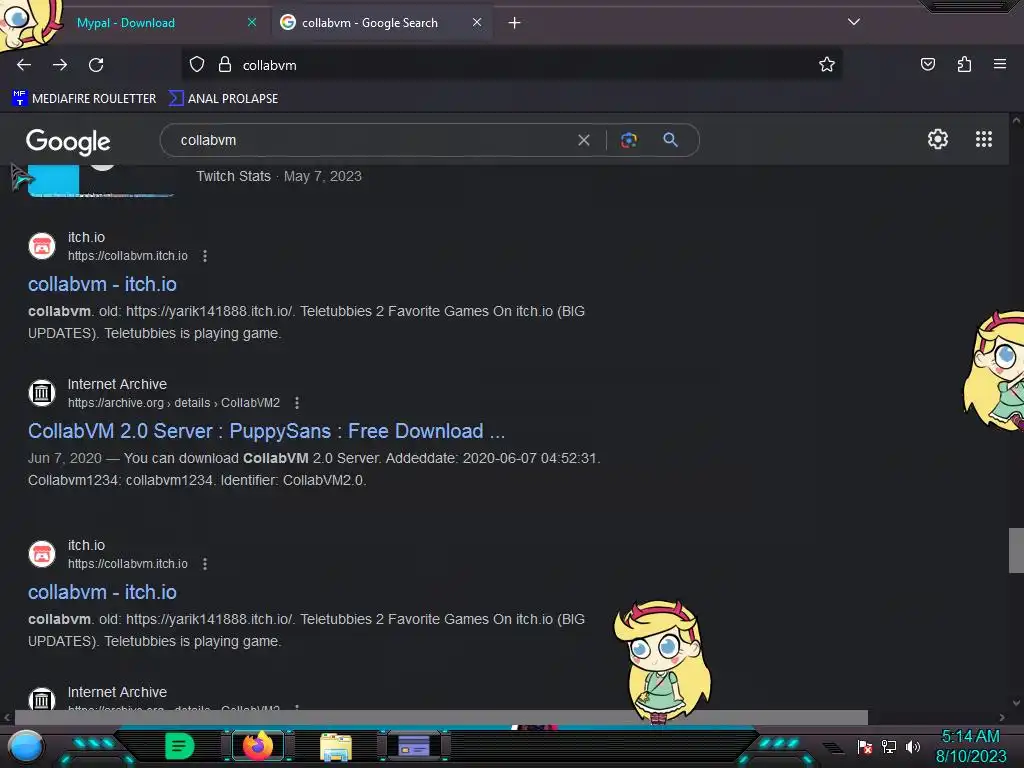View site security via padlock icon

(x=225, y=64)
